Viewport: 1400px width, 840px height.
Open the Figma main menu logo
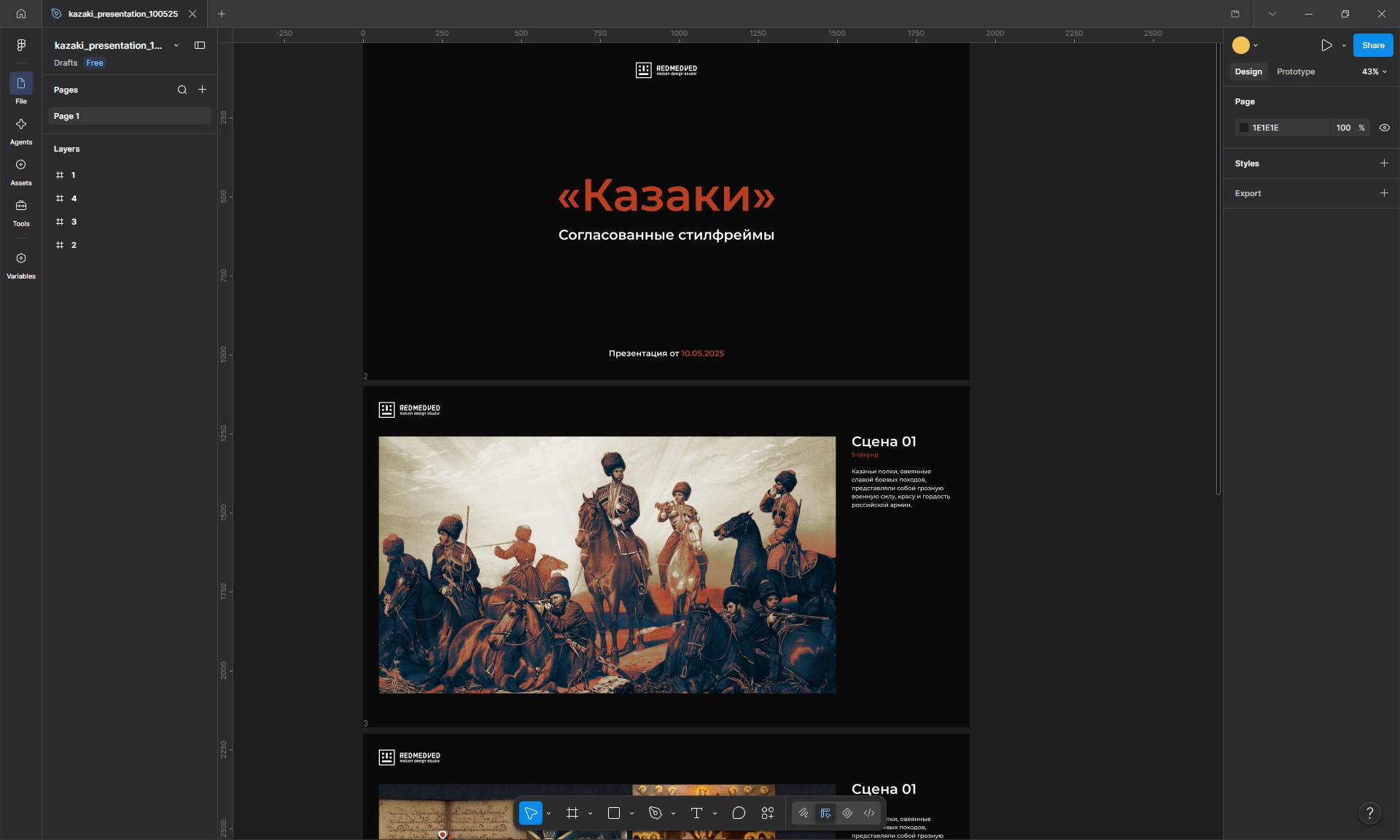pos(21,45)
